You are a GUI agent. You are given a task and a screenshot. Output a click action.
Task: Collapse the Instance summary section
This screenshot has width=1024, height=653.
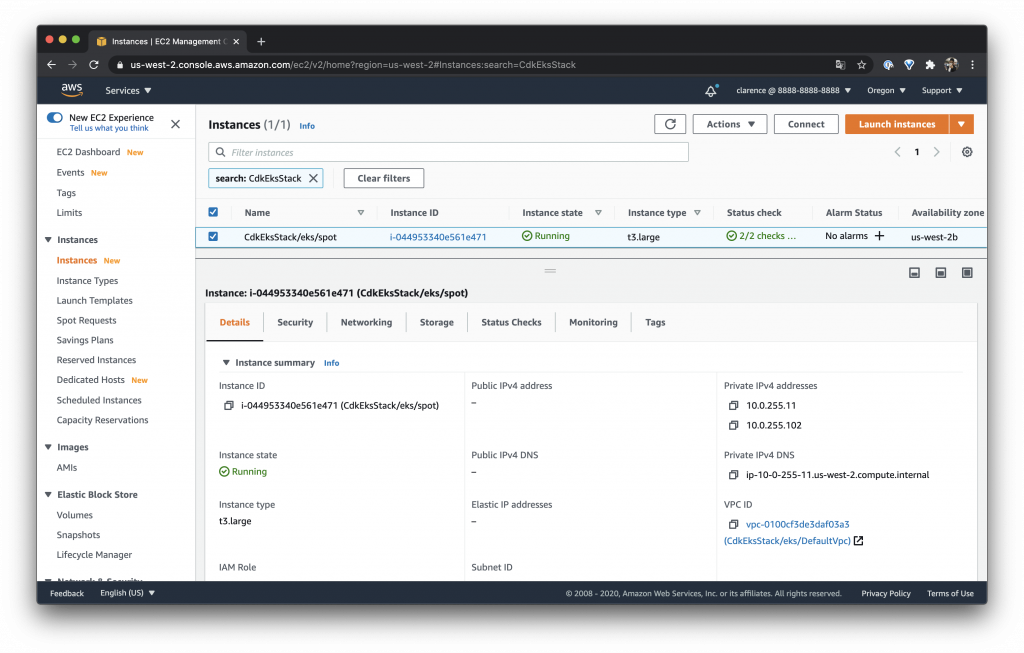[x=226, y=362]
